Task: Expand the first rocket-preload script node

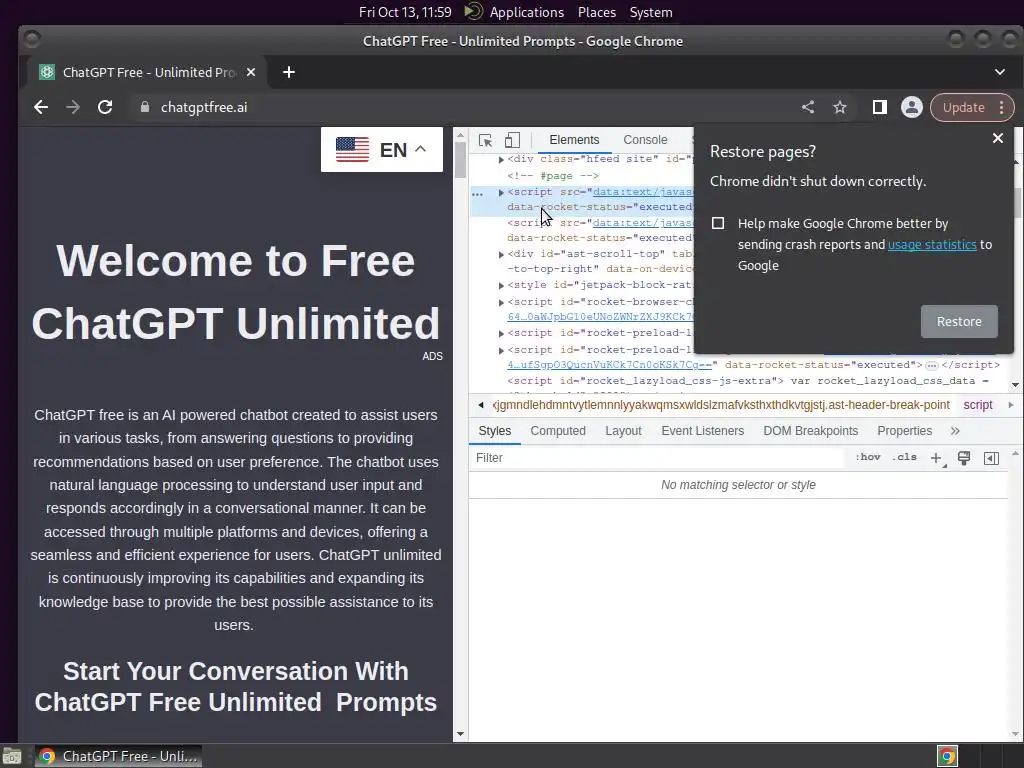Action: pyautogui.click(x=501, y=334)
